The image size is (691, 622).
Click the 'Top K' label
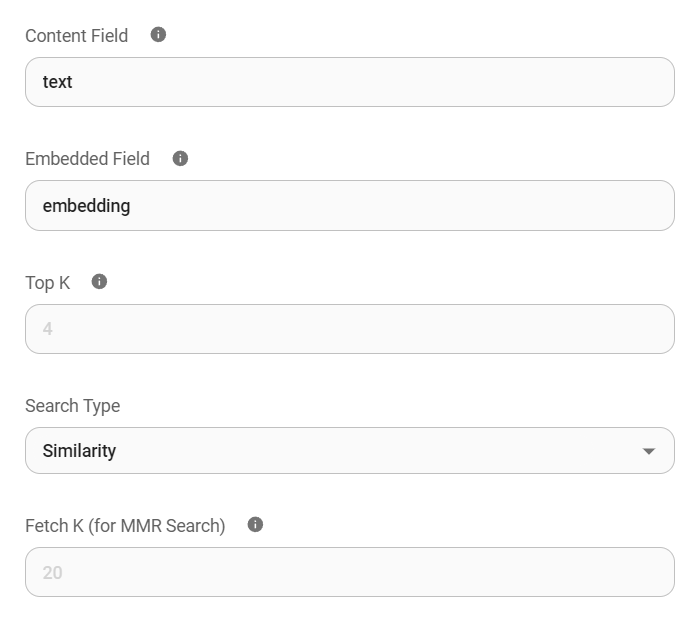48,283
